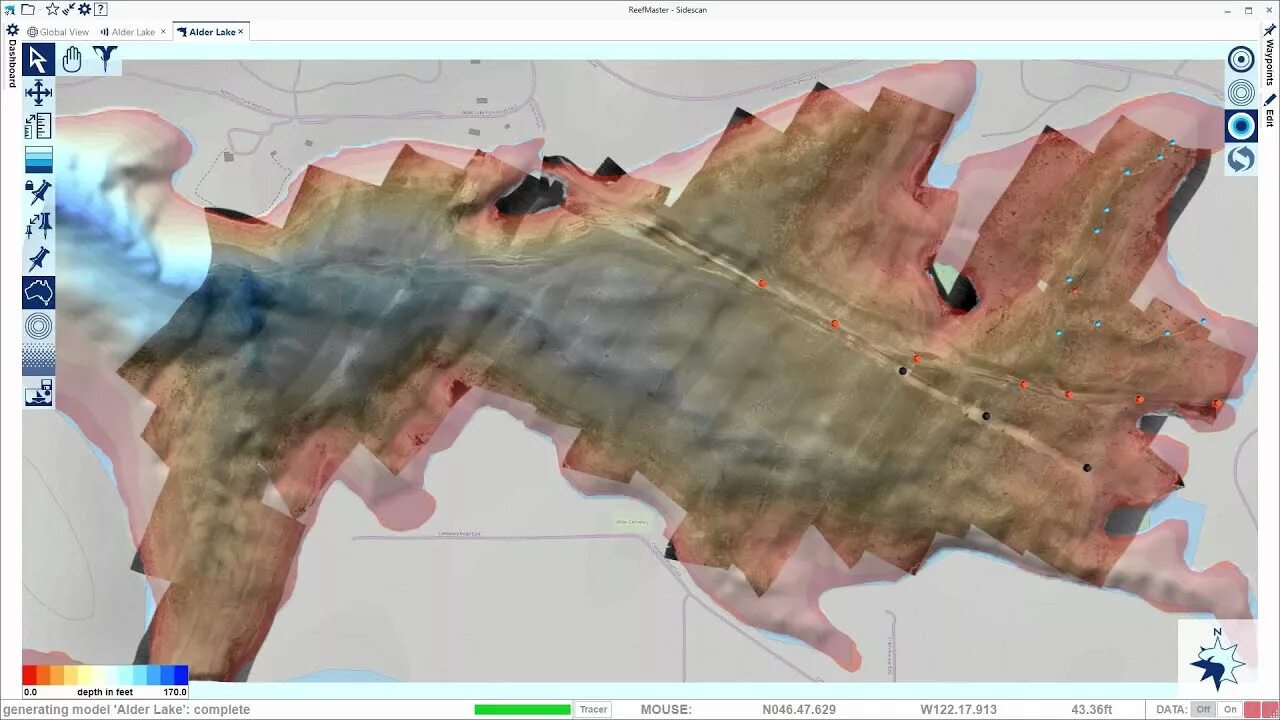Open the Alder Lake sonar tab
This screenshot has width=1280, height=720.
tap(133, 31)
